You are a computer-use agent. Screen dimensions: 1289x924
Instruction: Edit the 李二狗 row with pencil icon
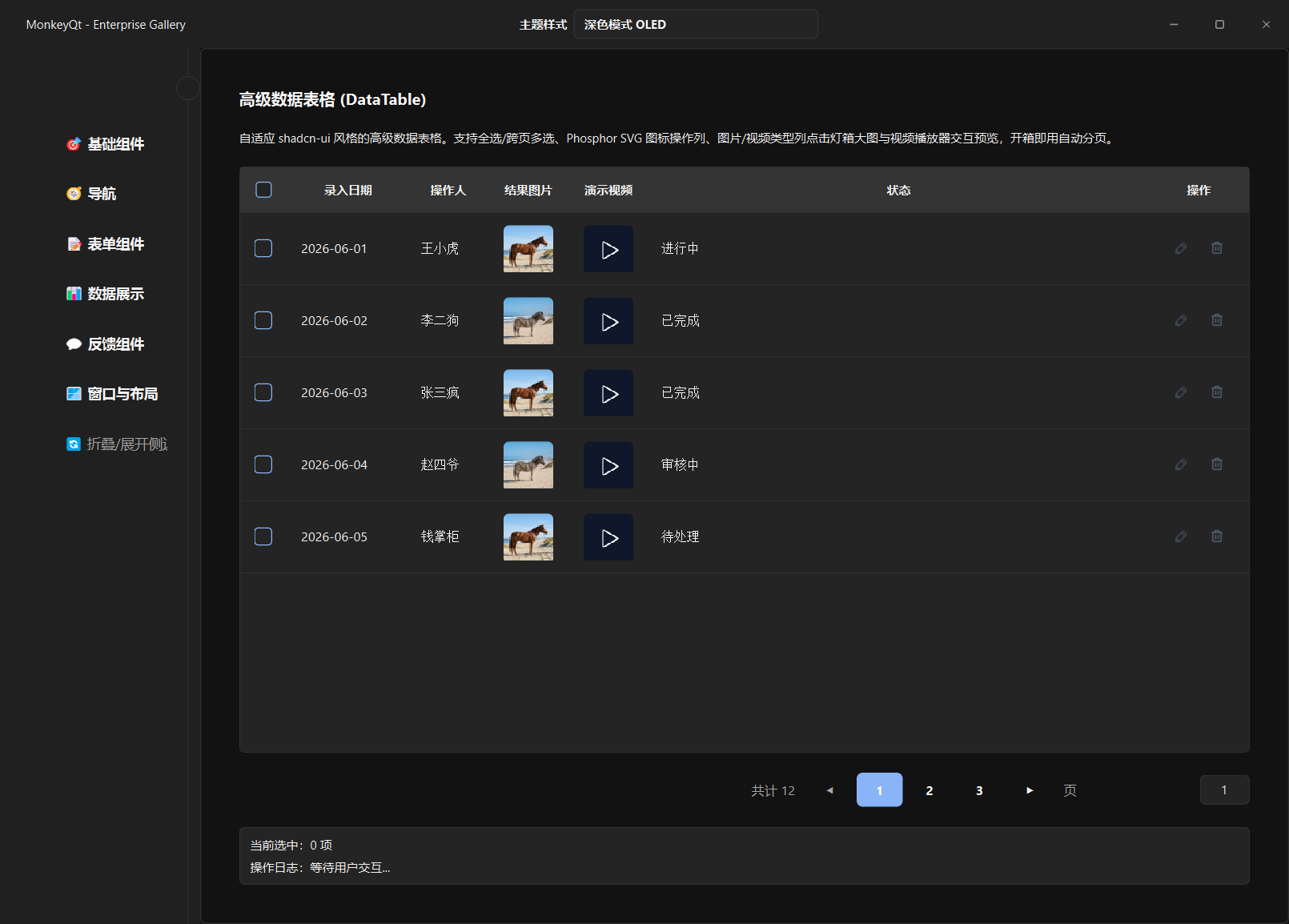click(x=1181, y=320)
